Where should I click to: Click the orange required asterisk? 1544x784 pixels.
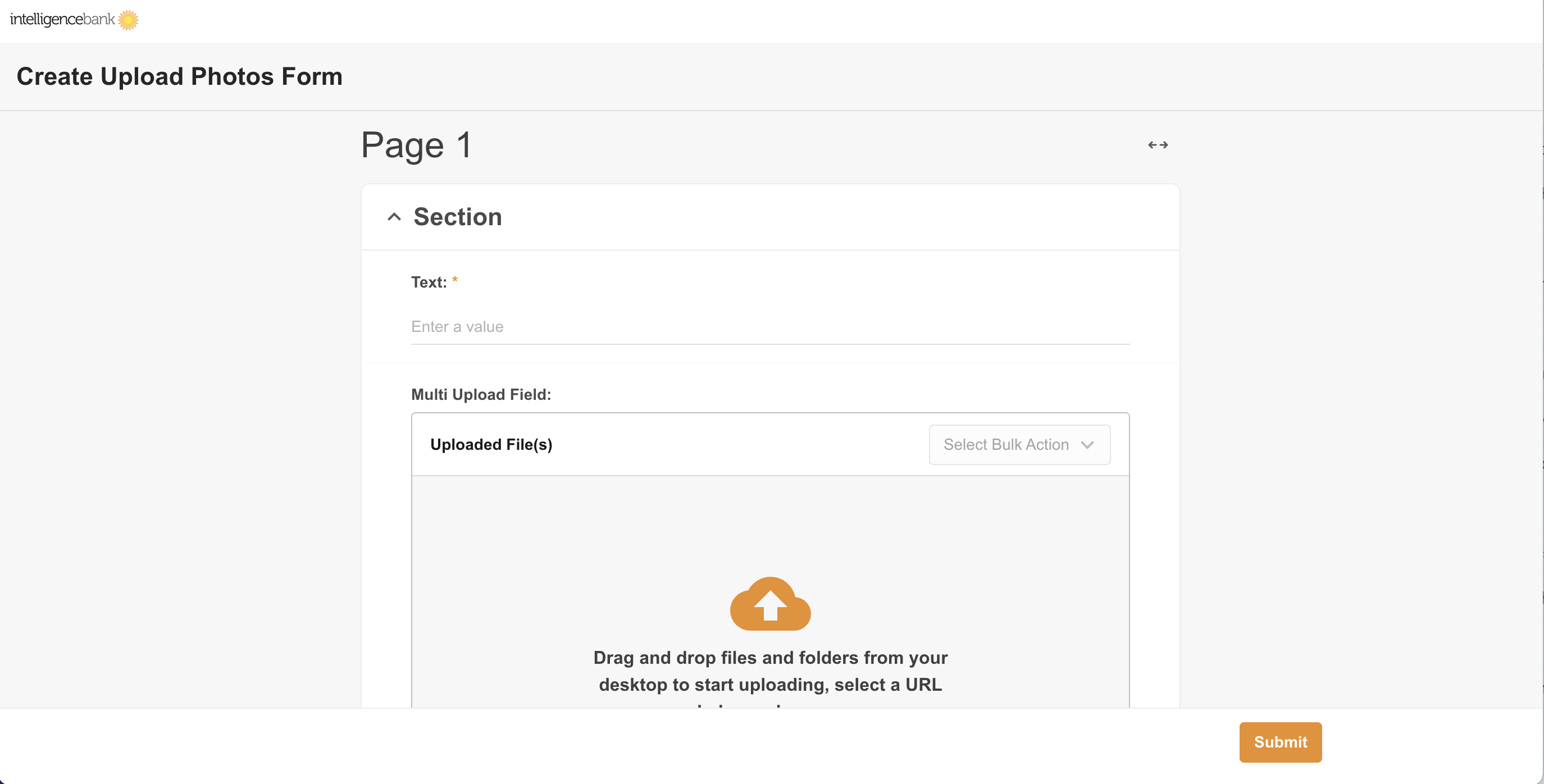click(455, 280)
